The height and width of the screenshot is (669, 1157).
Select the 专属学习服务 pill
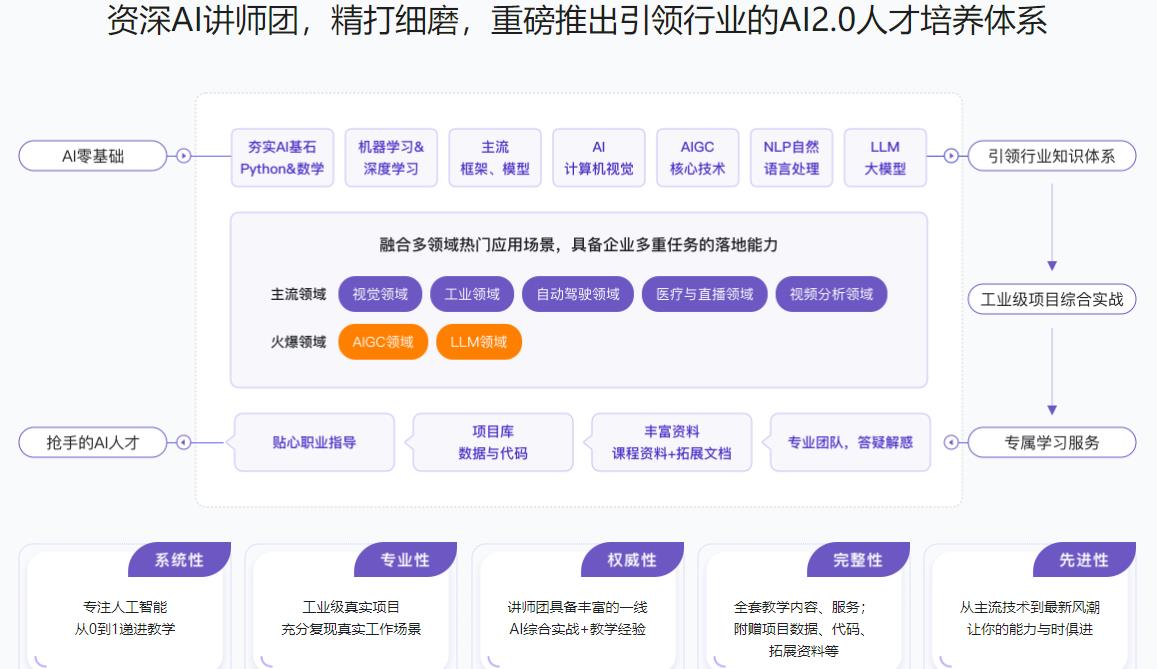pyautogui.click(x=1051, y=442)
